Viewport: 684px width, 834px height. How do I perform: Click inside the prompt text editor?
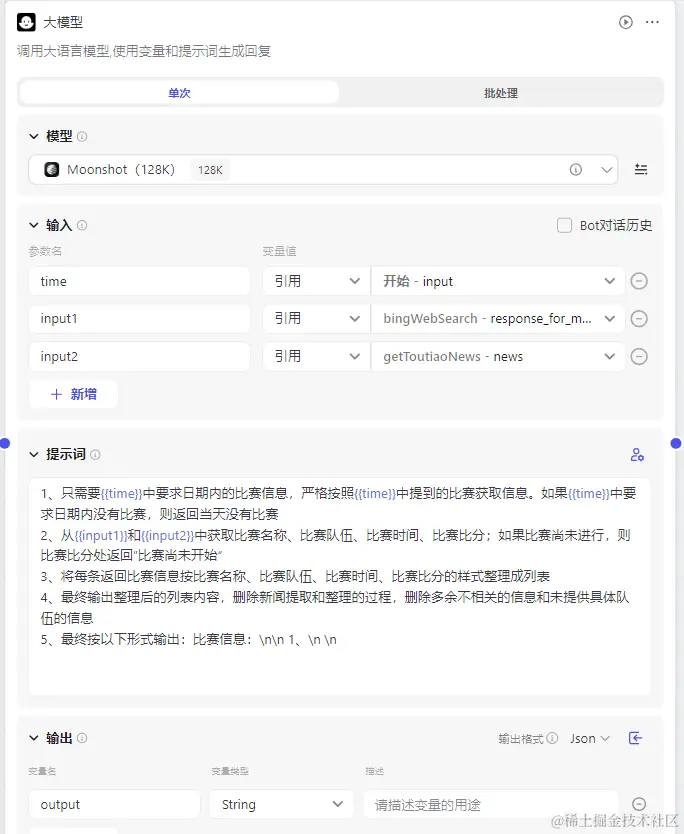point(339,587)
